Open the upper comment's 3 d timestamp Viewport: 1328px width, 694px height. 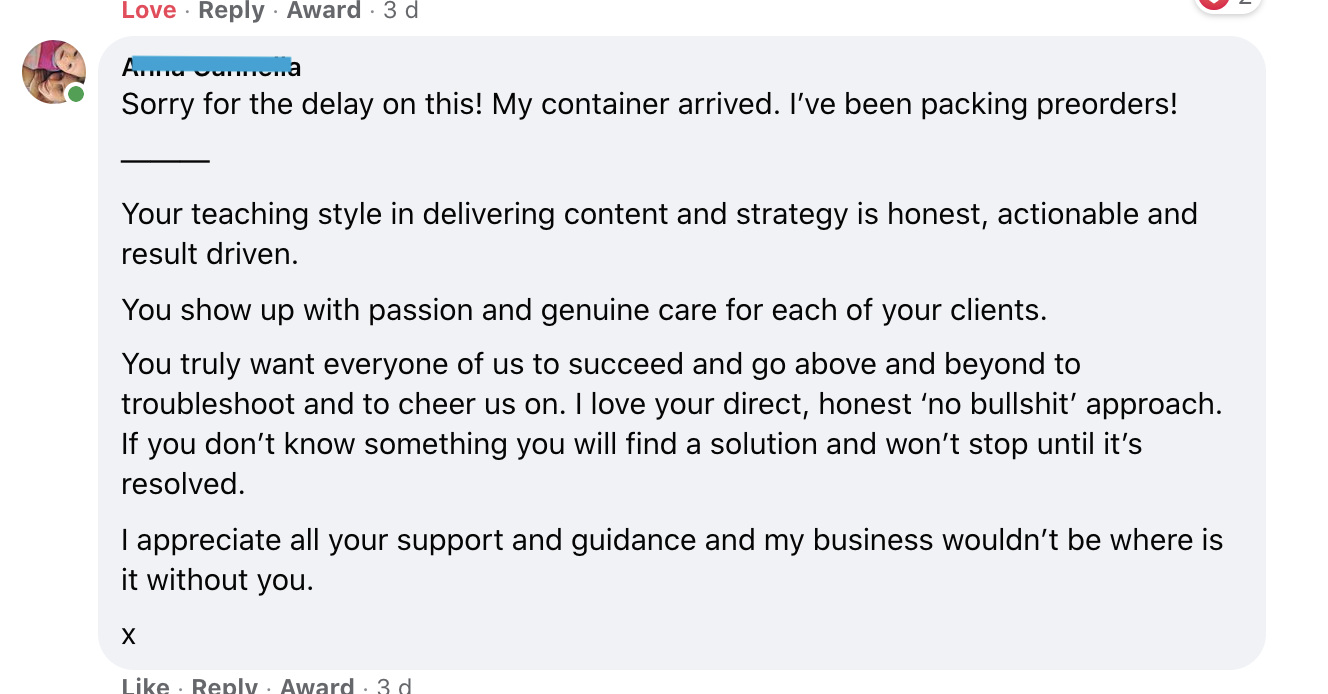pos(401,10)
